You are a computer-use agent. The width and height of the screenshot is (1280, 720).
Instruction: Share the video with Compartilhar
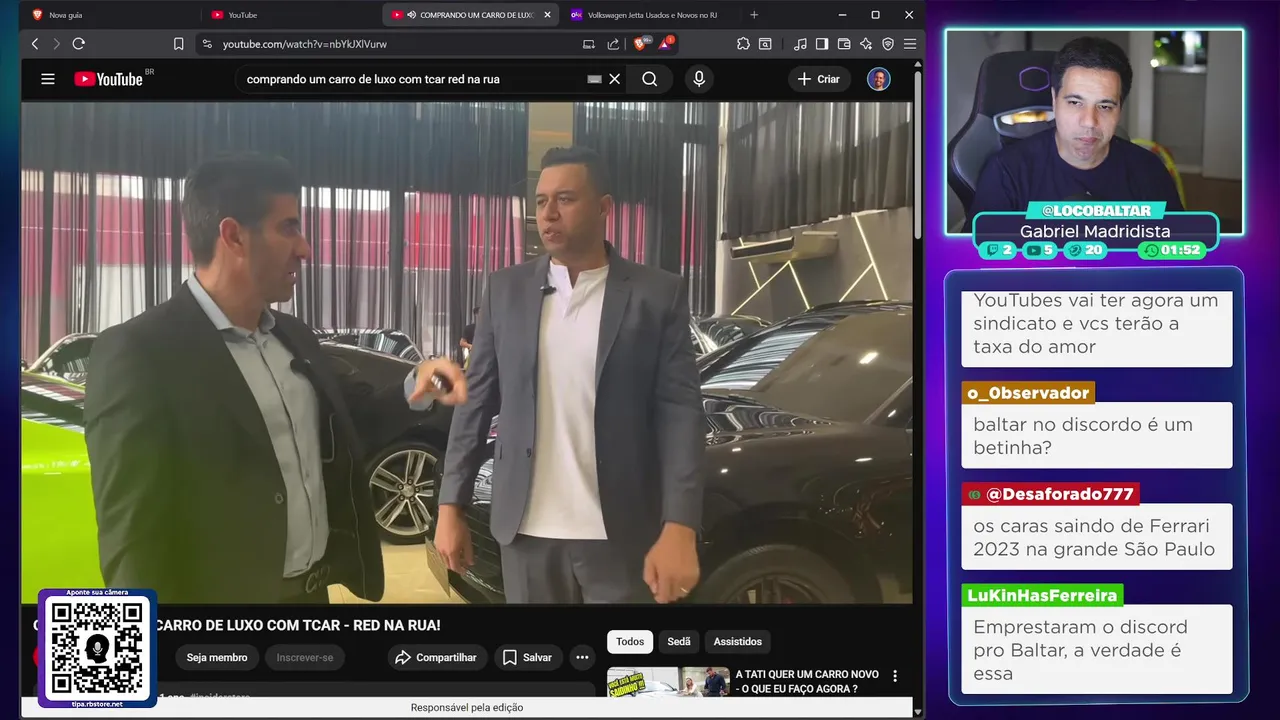(437, 657)
